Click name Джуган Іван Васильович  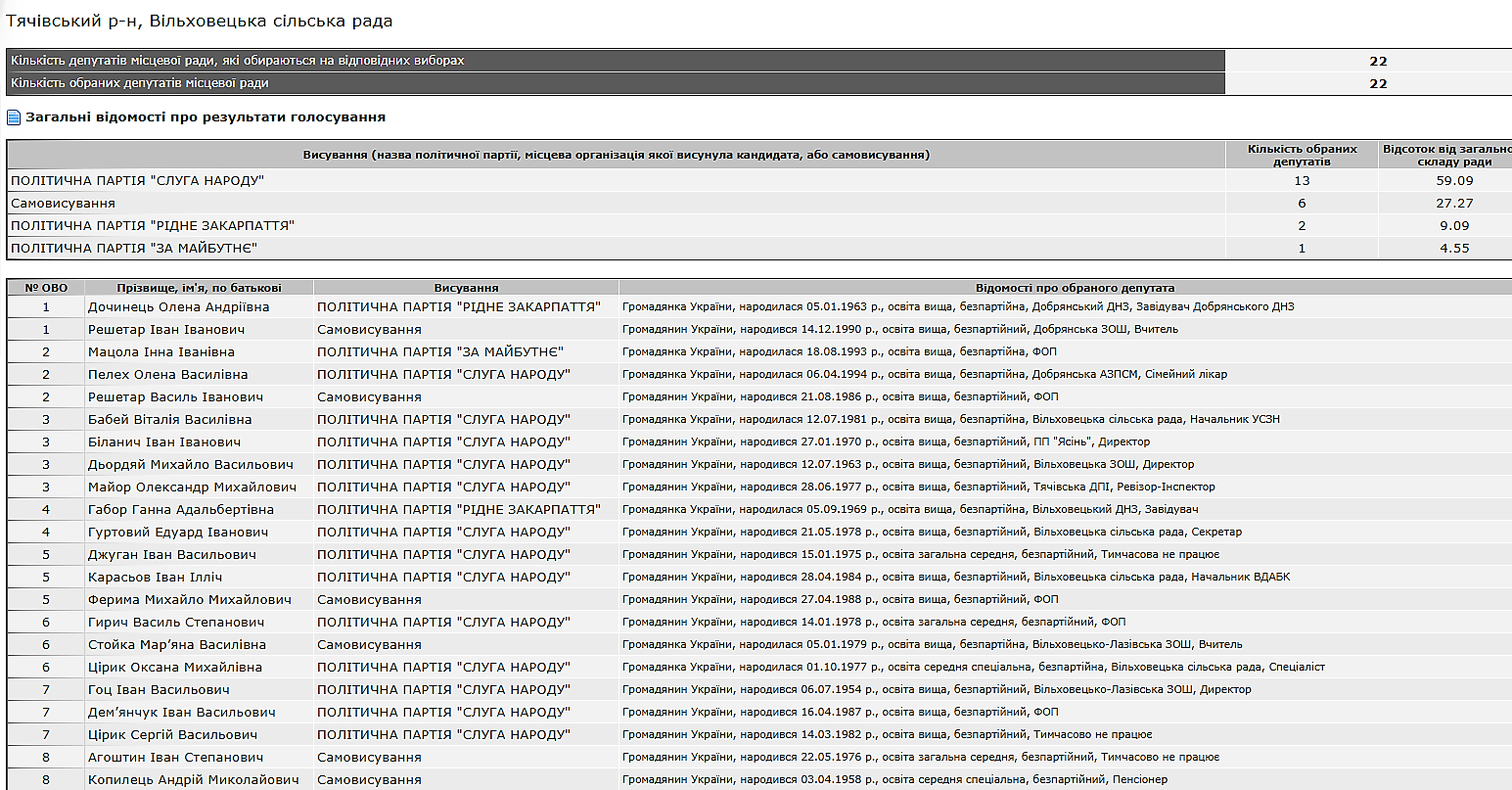[171, 554]
